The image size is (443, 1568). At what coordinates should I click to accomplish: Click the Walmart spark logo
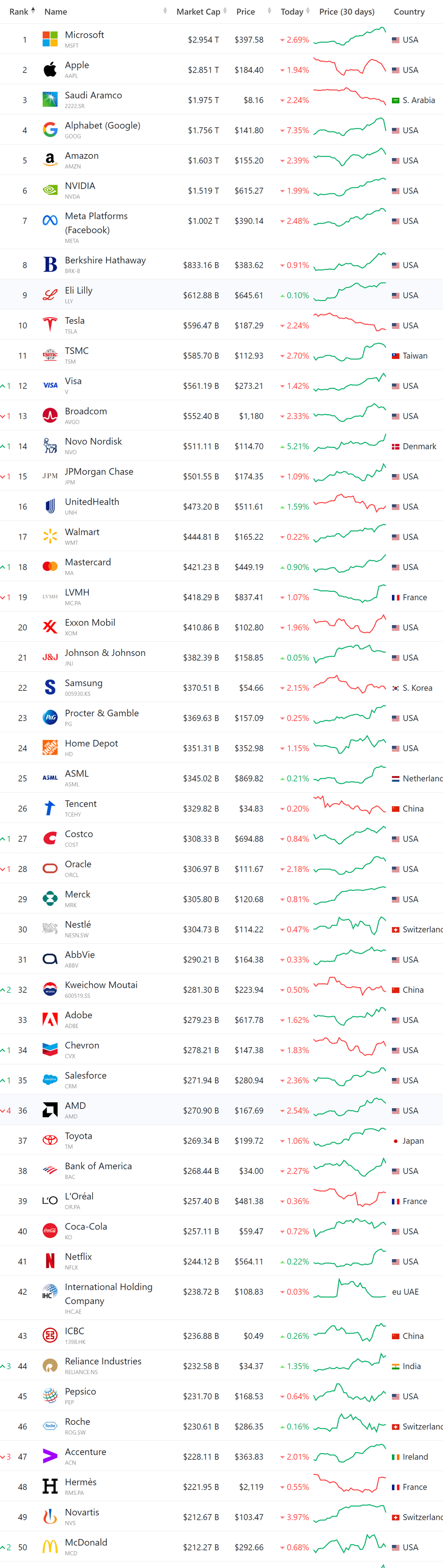tap(50, 536)
